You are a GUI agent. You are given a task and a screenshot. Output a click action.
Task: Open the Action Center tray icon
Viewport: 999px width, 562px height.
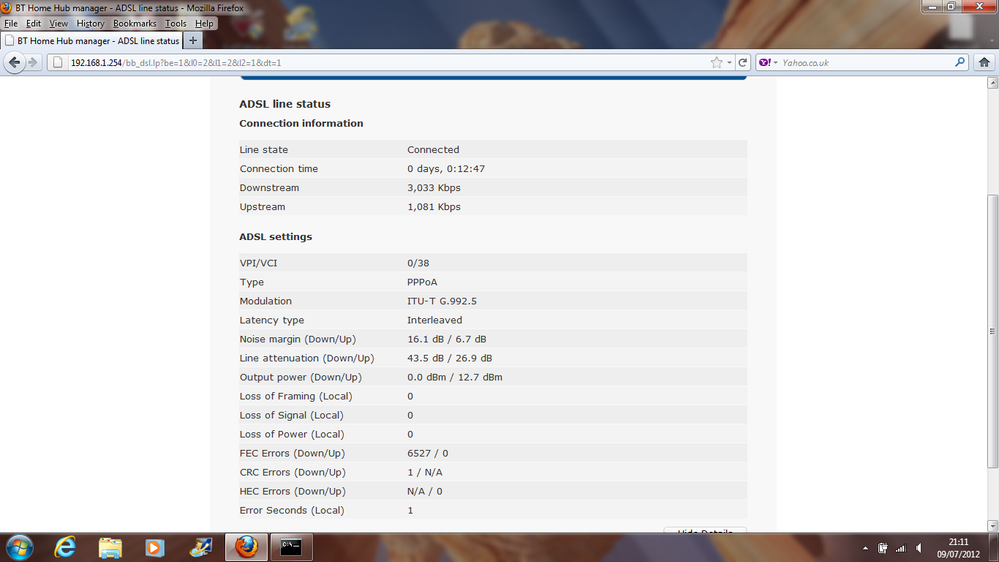[x=882, y=548]
